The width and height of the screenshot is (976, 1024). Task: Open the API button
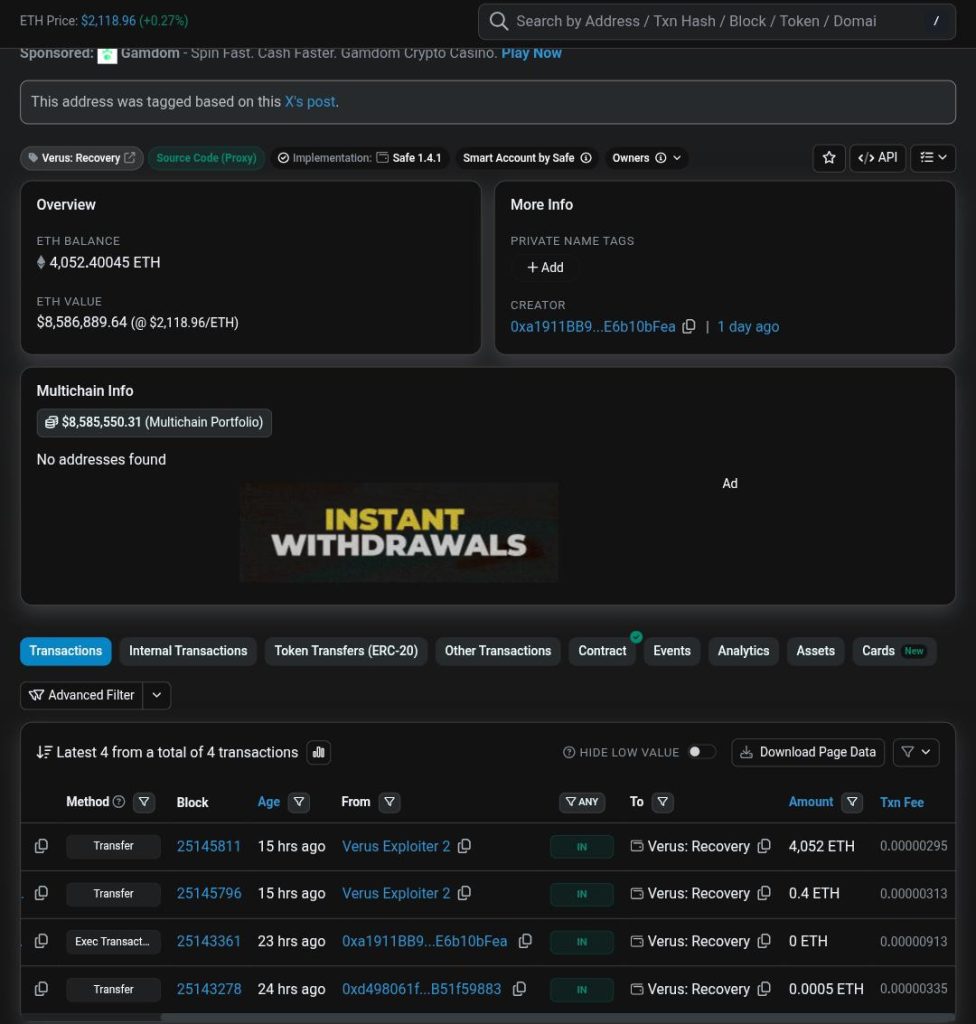[x=877, y=158]
